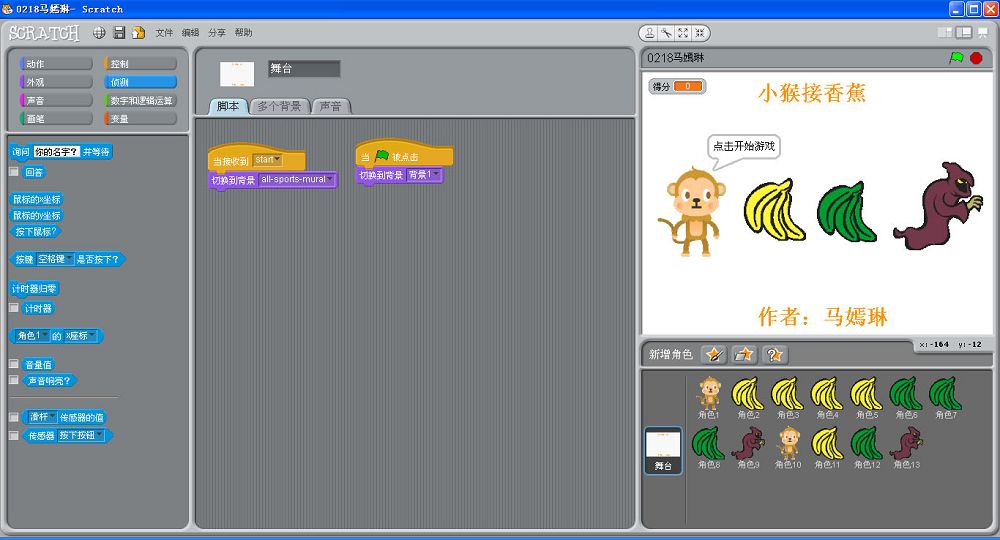Screen dimensions: 1000x540
Task: Select sprite 角色1 monkey in sprite list
Action: (x=709, y=397)
